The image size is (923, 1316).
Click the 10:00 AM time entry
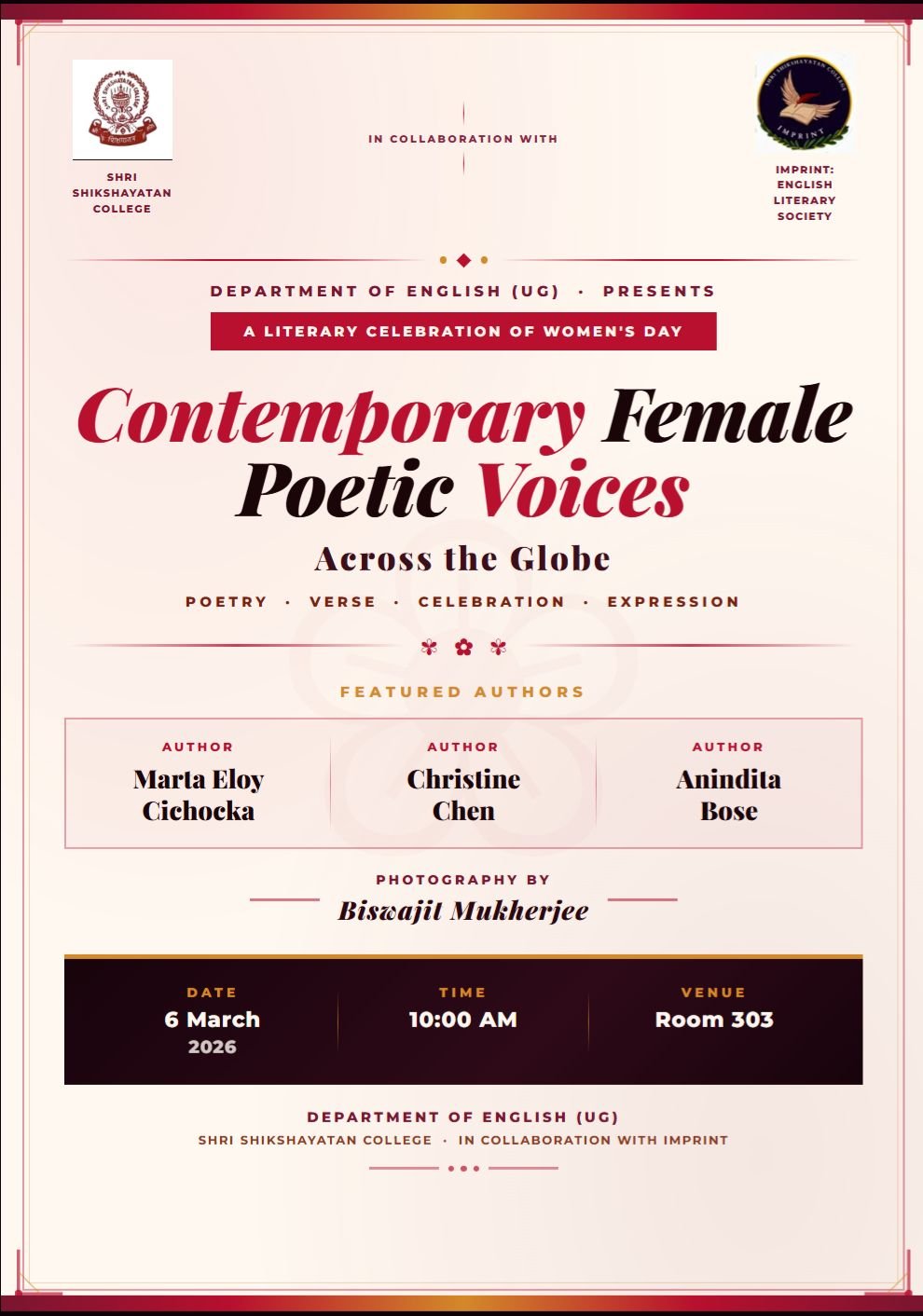(x=463, y=1020)
